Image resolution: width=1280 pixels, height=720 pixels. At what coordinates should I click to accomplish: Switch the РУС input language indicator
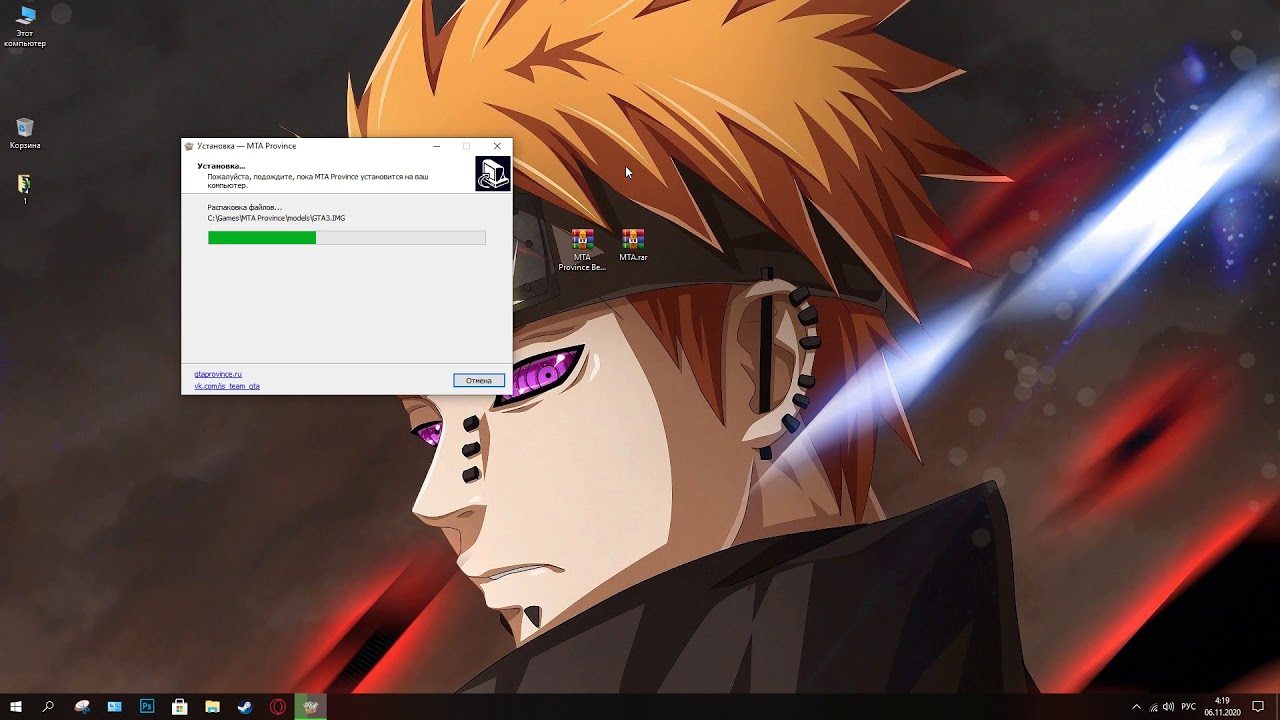(1189, 707)
